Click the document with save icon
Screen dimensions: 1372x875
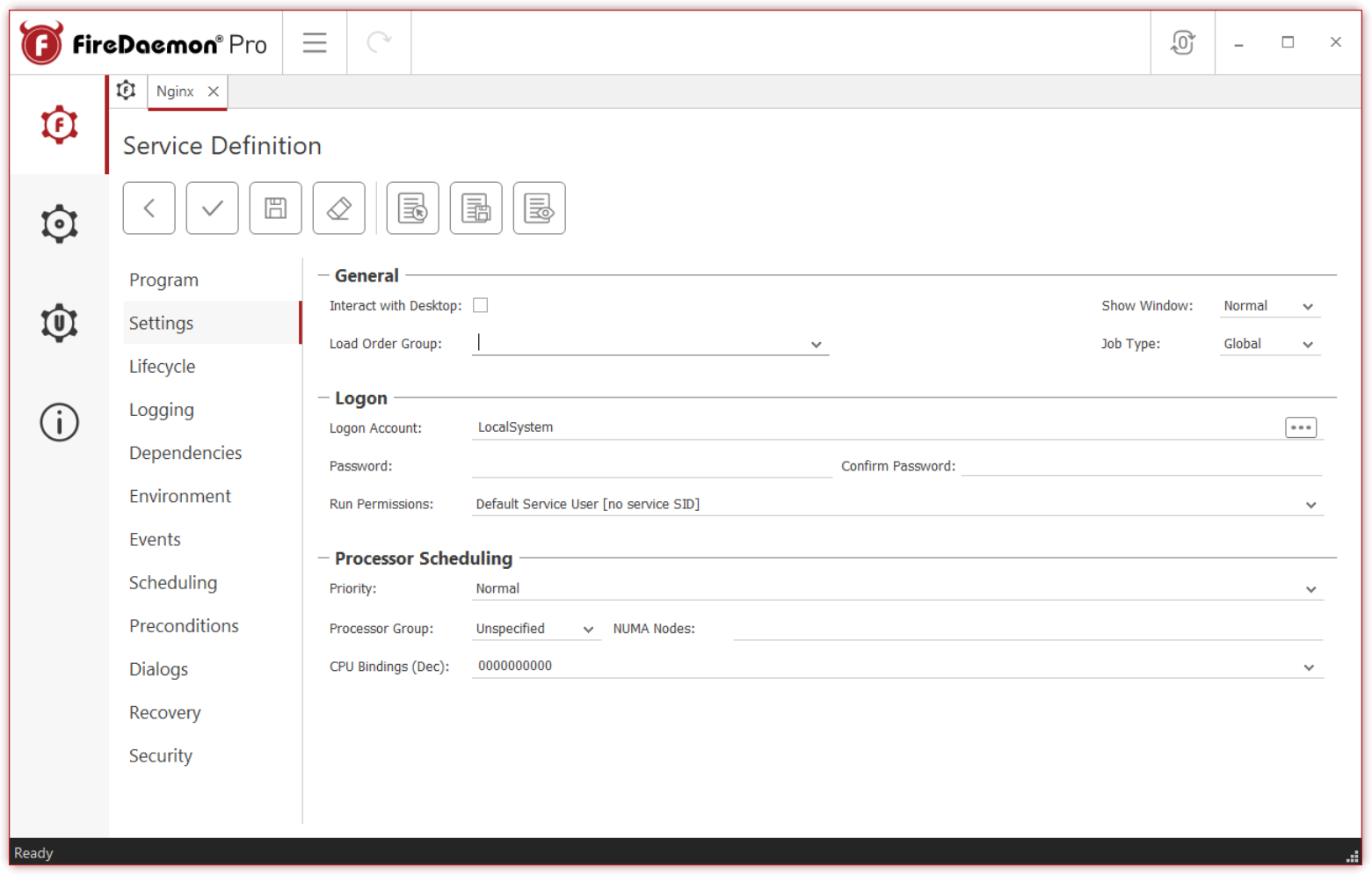tap(476, 208)
